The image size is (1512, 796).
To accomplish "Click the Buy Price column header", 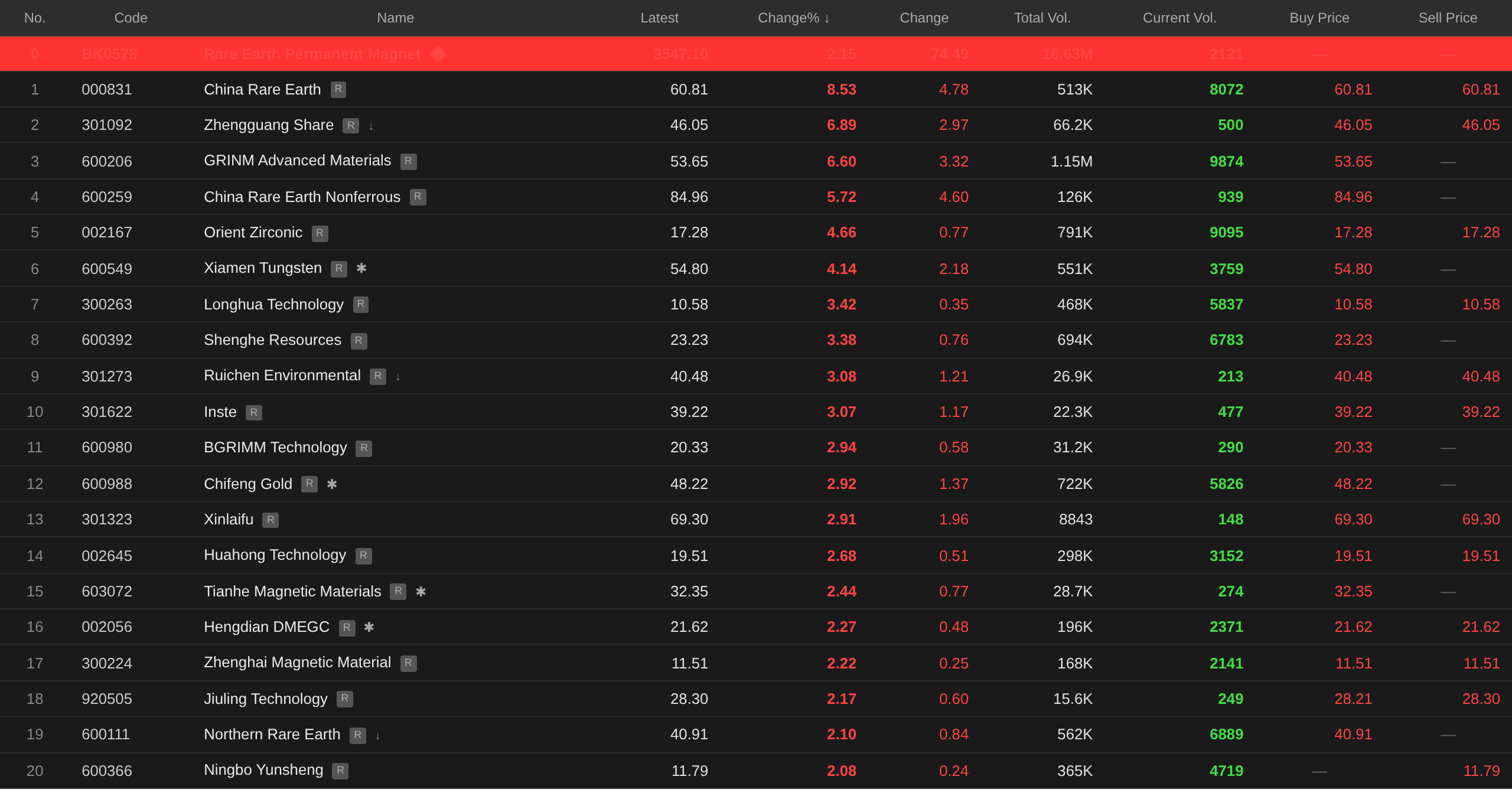I will 1319,18.
